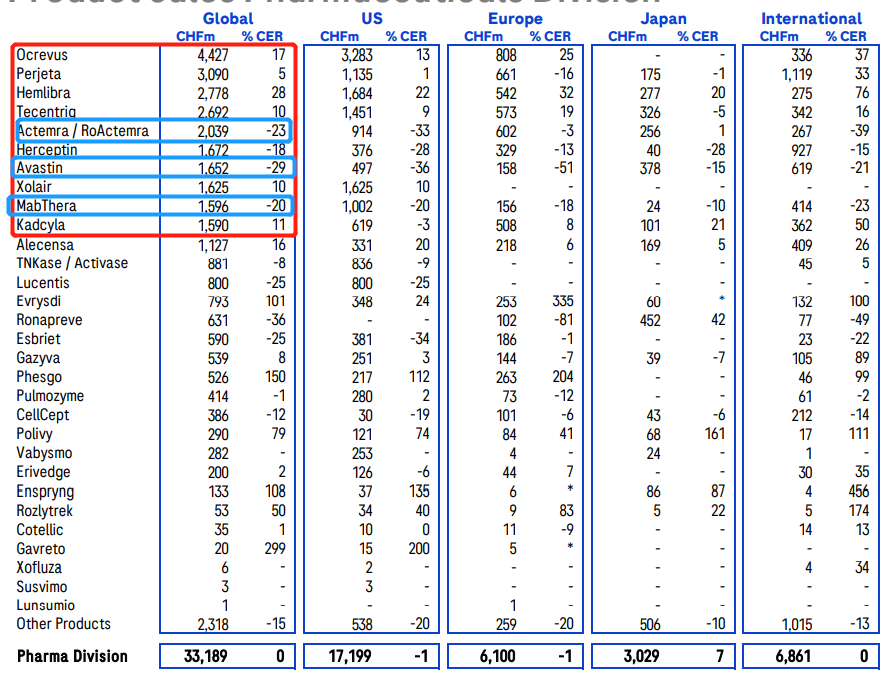
Task: Select the Herceptin product name
Action: point(46,150)
